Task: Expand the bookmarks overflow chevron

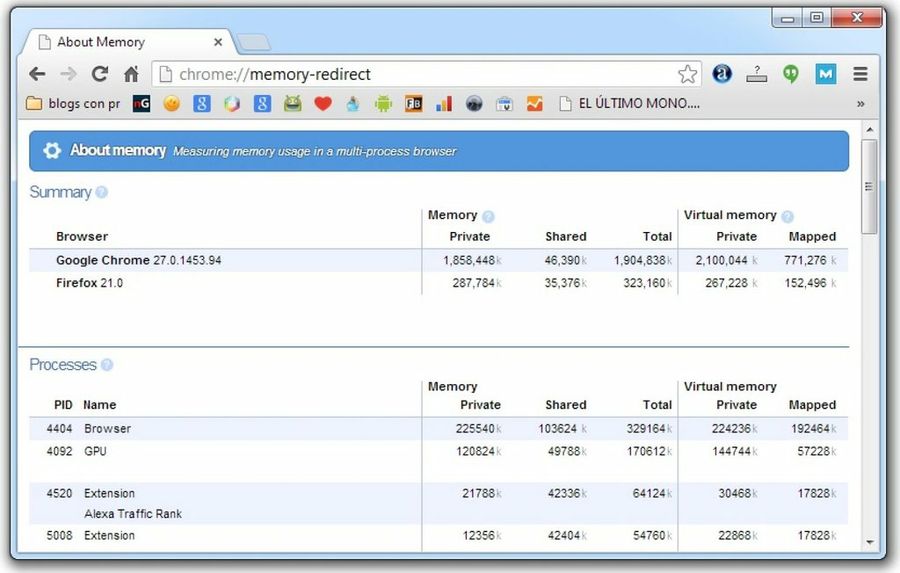Action: (860, 103)
